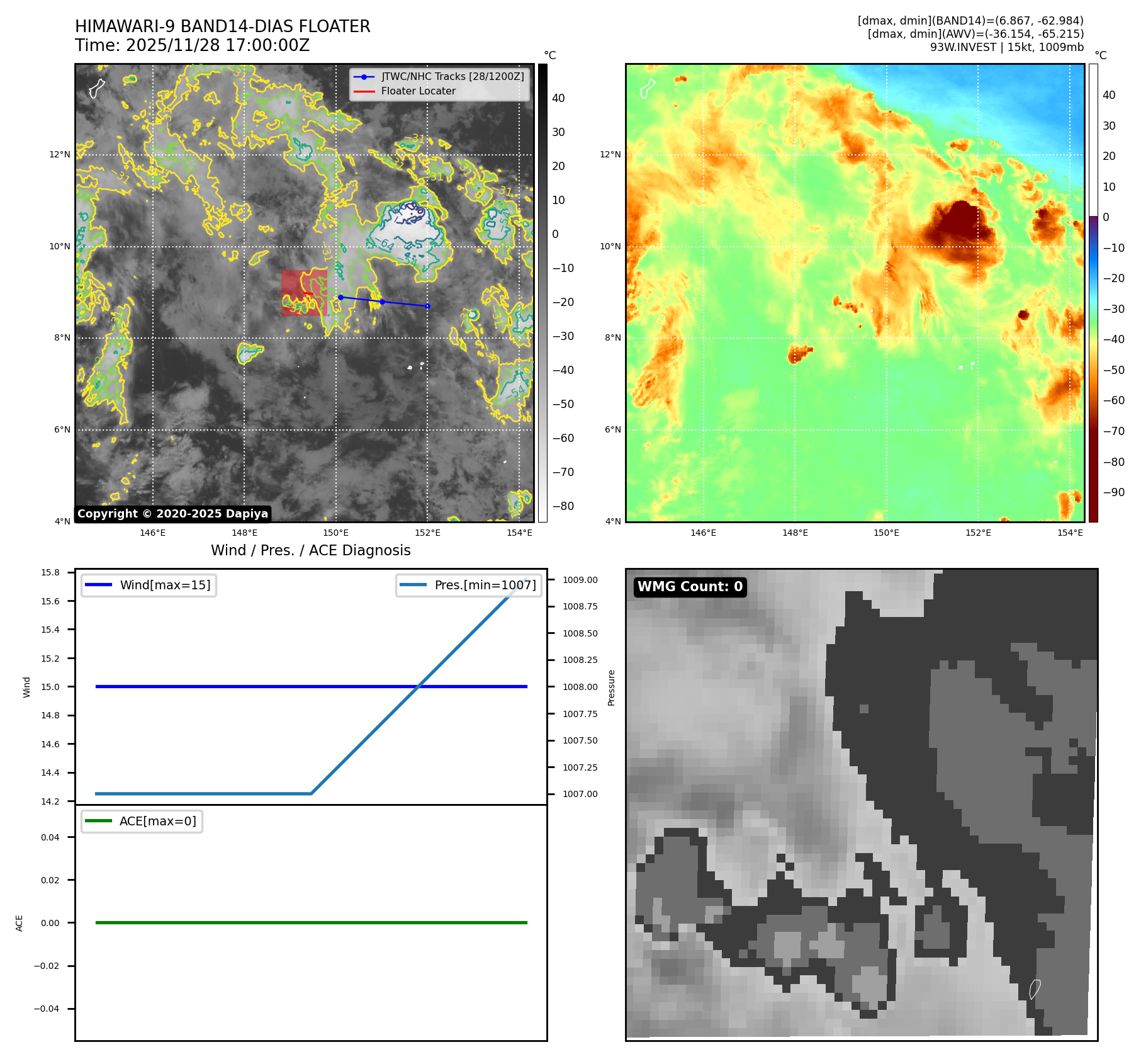Click the ACE[max=0] legend entry
The width and height of the screenshot is (1141, 1064).
tap(142, 821)
